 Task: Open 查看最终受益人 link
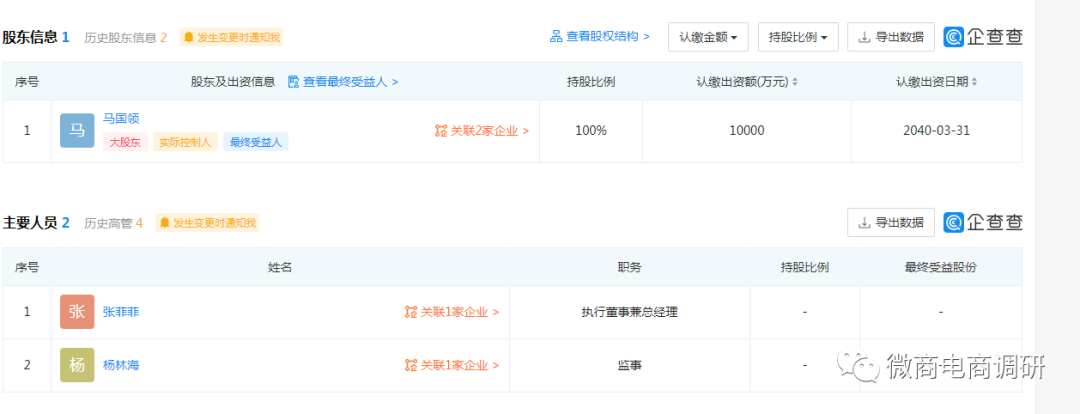[x=342, y=82]
